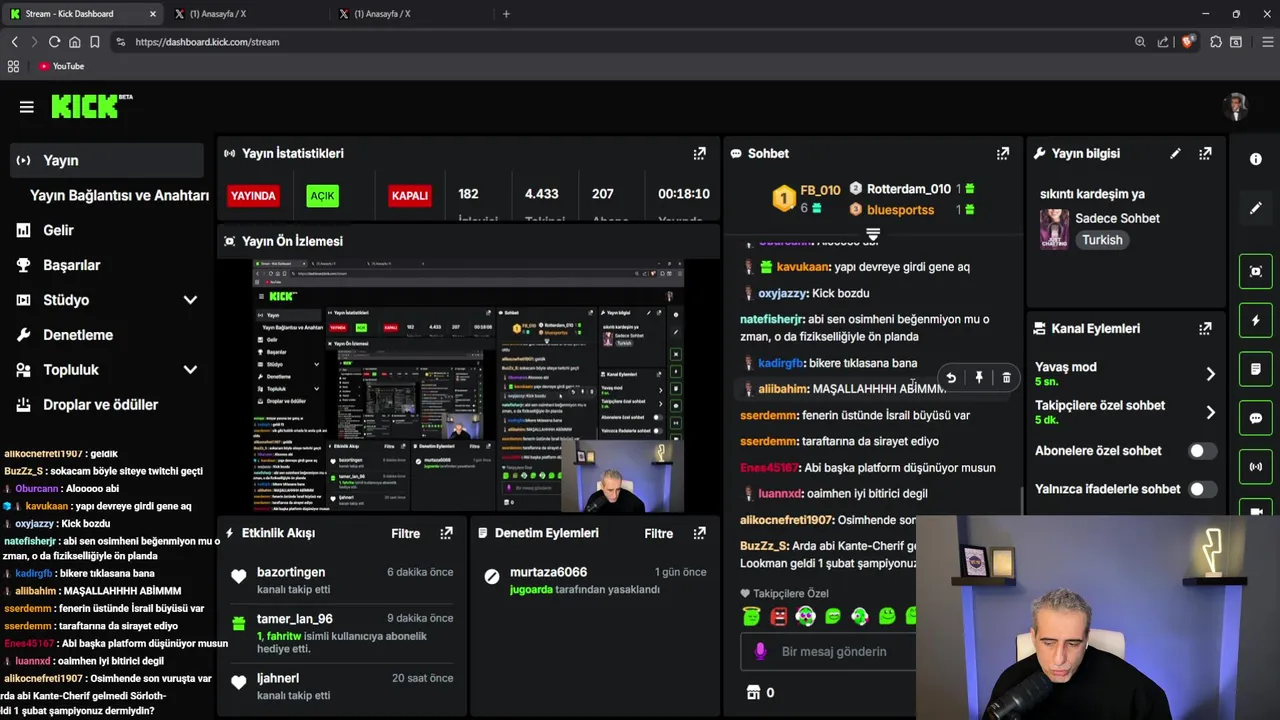Open Yayın Bağlantısı ve Anahtarı

tap(119, 196)
